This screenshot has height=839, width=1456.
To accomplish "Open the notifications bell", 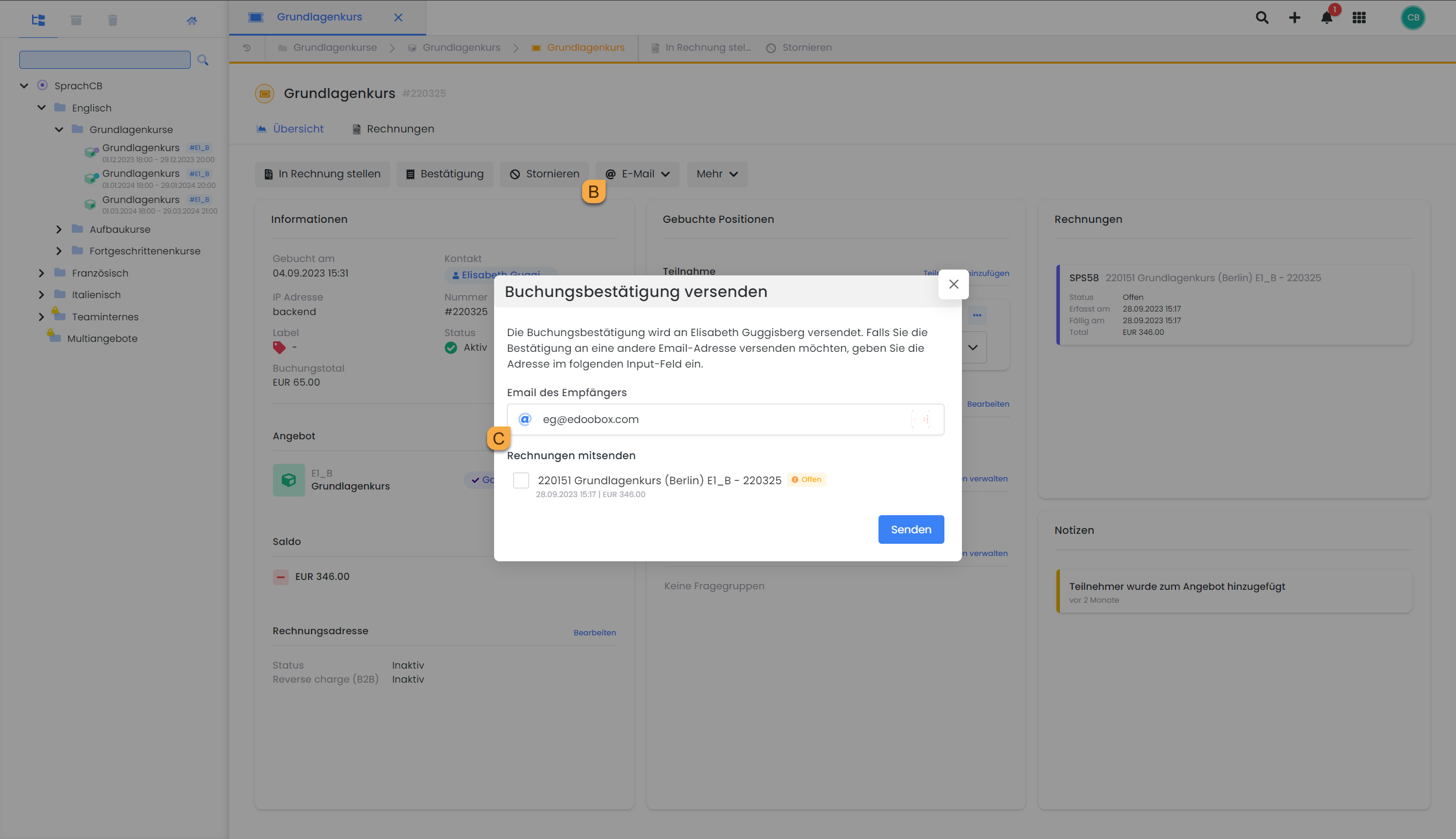I will [x=1326, y=18].
